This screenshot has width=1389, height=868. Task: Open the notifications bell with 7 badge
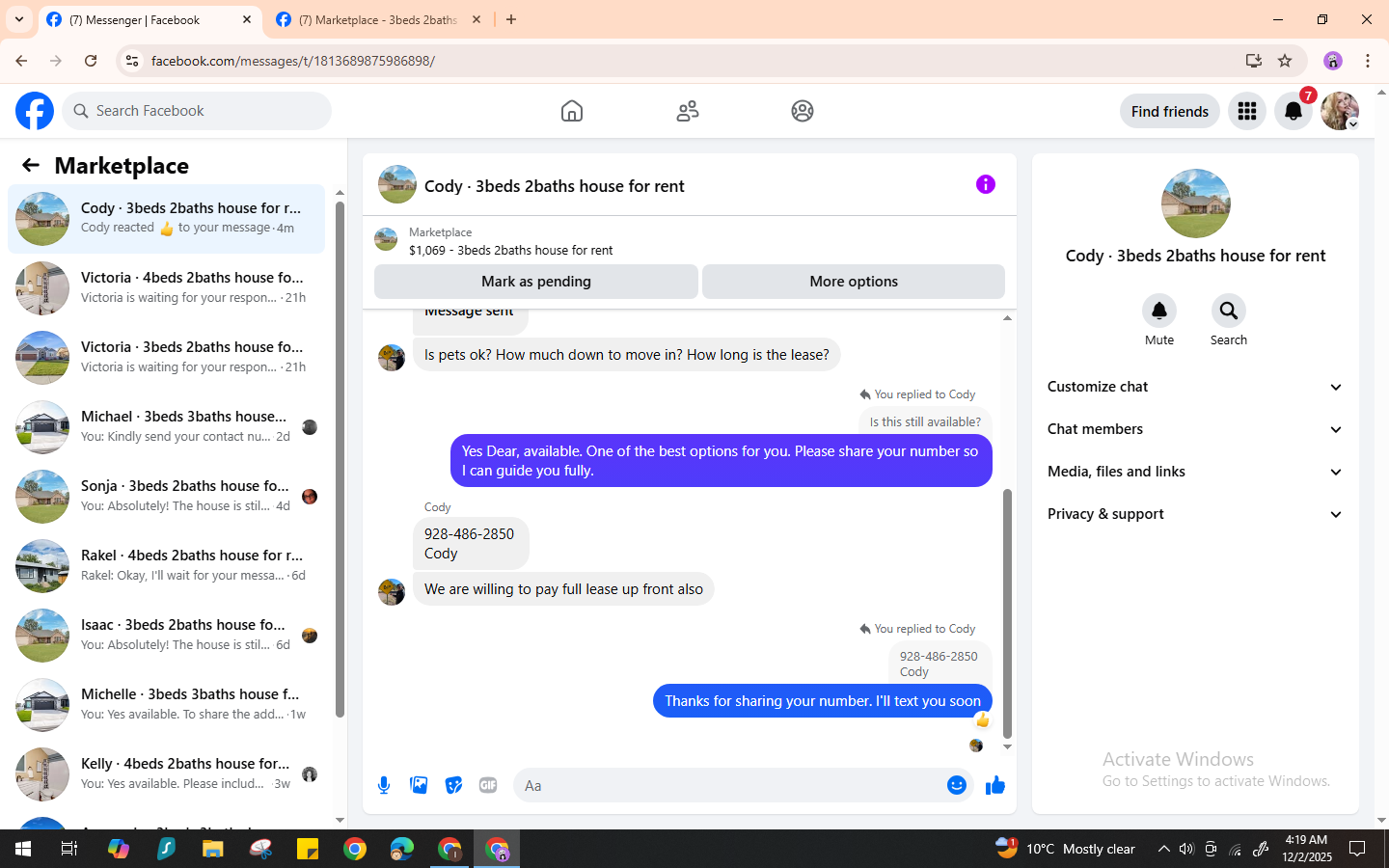pyautogui.click(x=1294, y=111)
